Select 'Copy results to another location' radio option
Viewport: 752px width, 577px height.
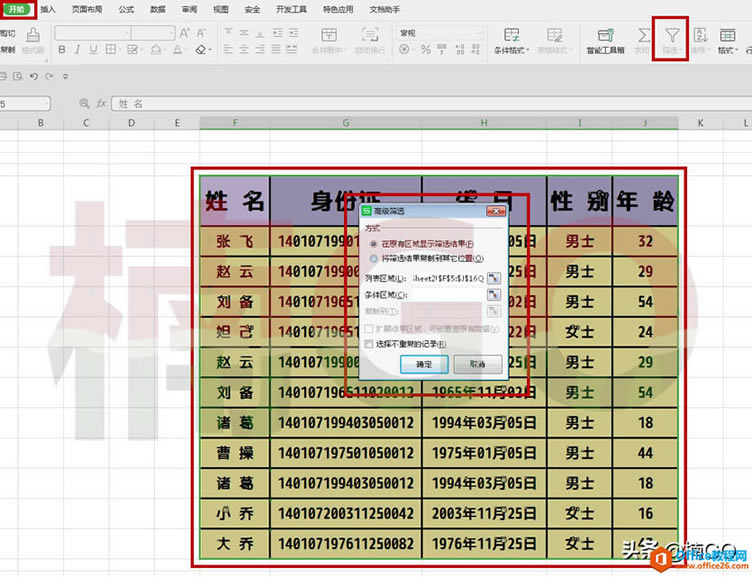click(373, 259)
